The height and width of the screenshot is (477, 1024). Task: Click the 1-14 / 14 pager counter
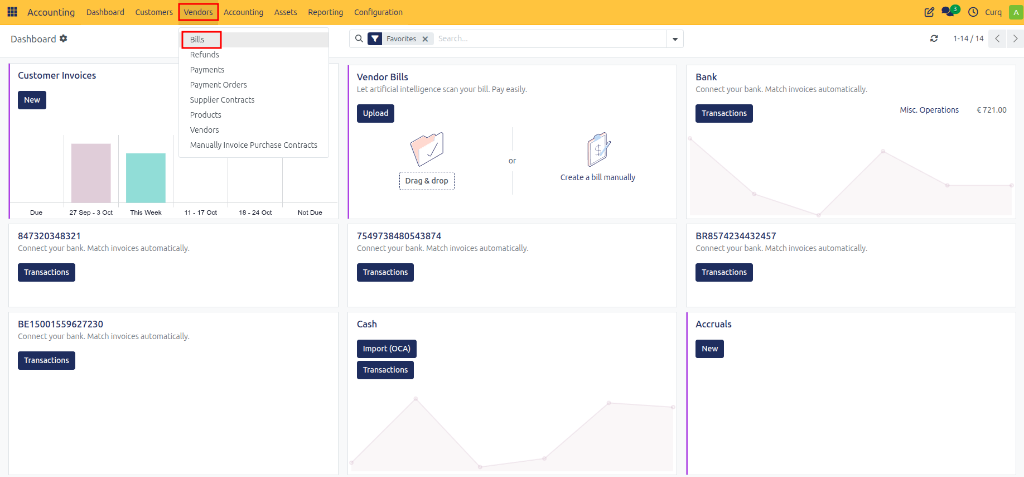[x=968, y=39]
